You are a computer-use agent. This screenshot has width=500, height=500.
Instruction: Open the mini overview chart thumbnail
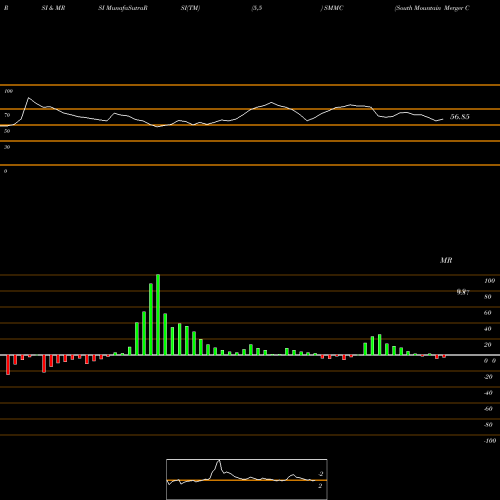point(247,479)
